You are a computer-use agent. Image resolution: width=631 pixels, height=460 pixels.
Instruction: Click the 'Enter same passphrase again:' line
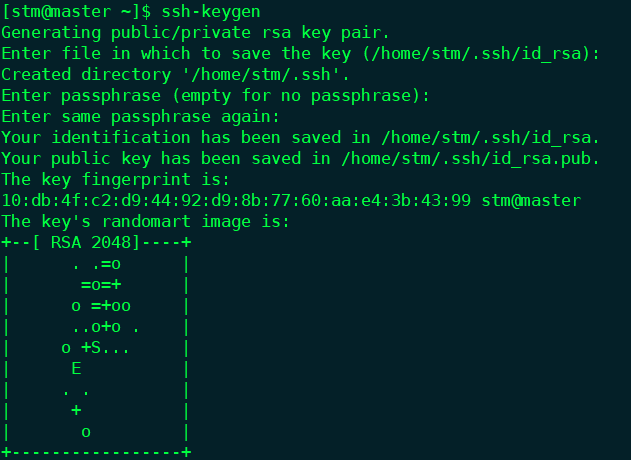[x=140, y=117]
